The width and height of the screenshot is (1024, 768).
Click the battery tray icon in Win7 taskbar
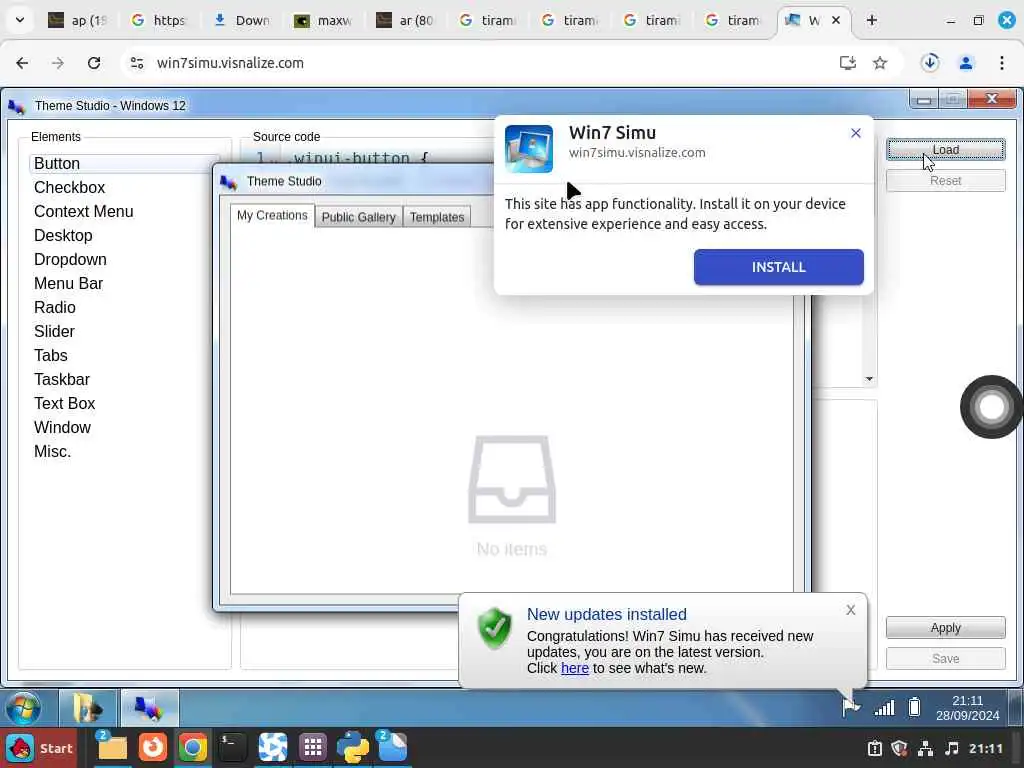pos(915,707)
